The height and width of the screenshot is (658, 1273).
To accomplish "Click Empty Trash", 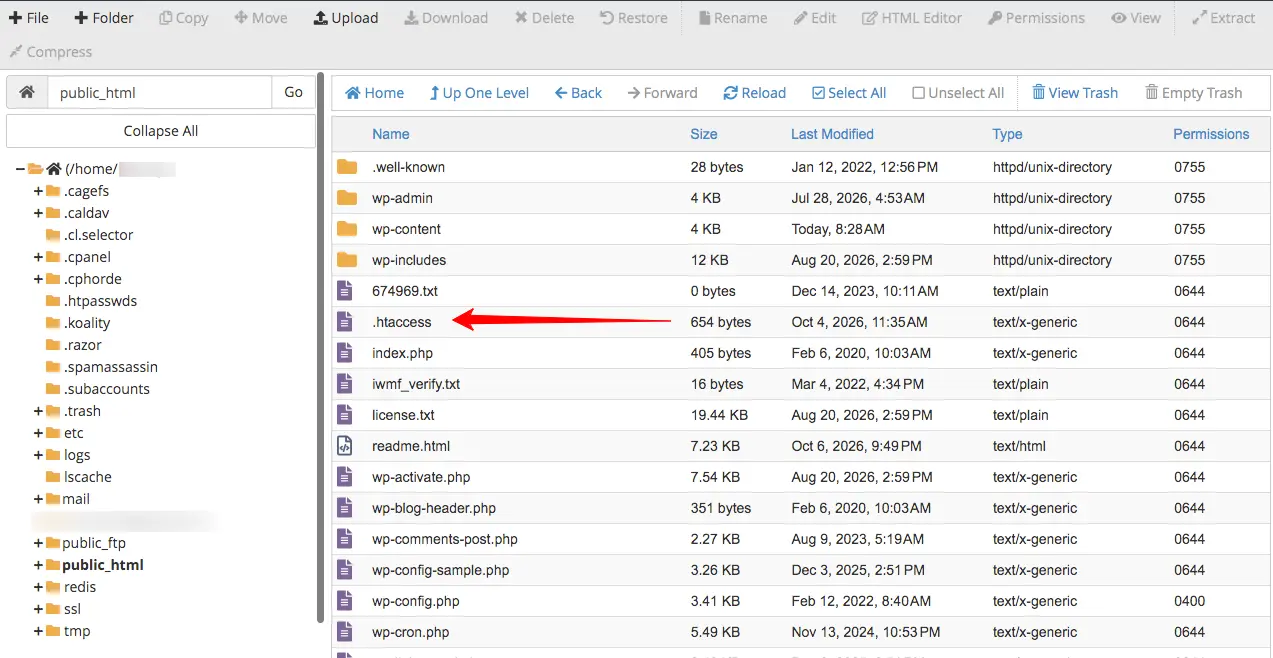I will [1193, 93].
